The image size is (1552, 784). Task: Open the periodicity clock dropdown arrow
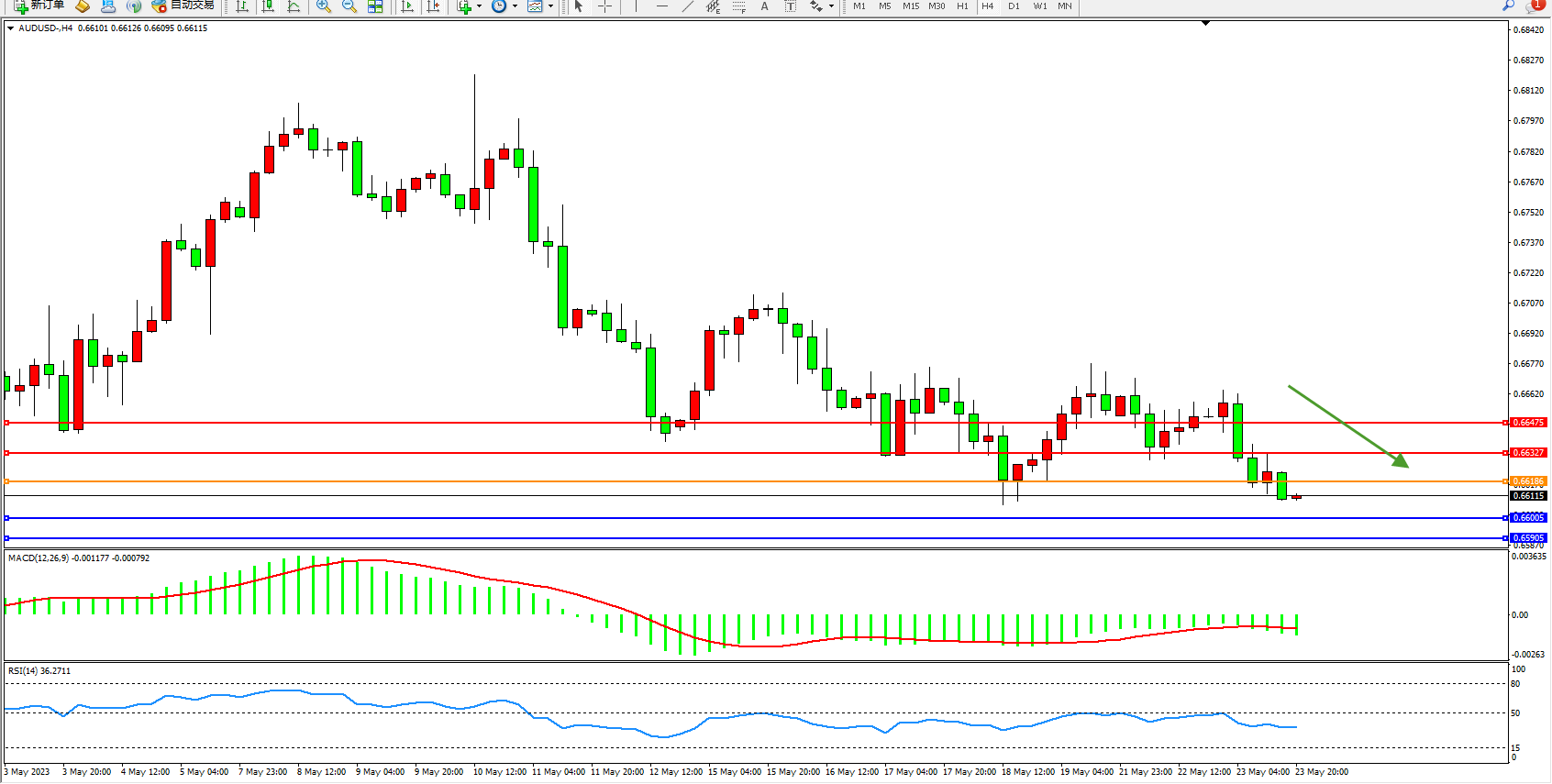(x=515, y=6)
